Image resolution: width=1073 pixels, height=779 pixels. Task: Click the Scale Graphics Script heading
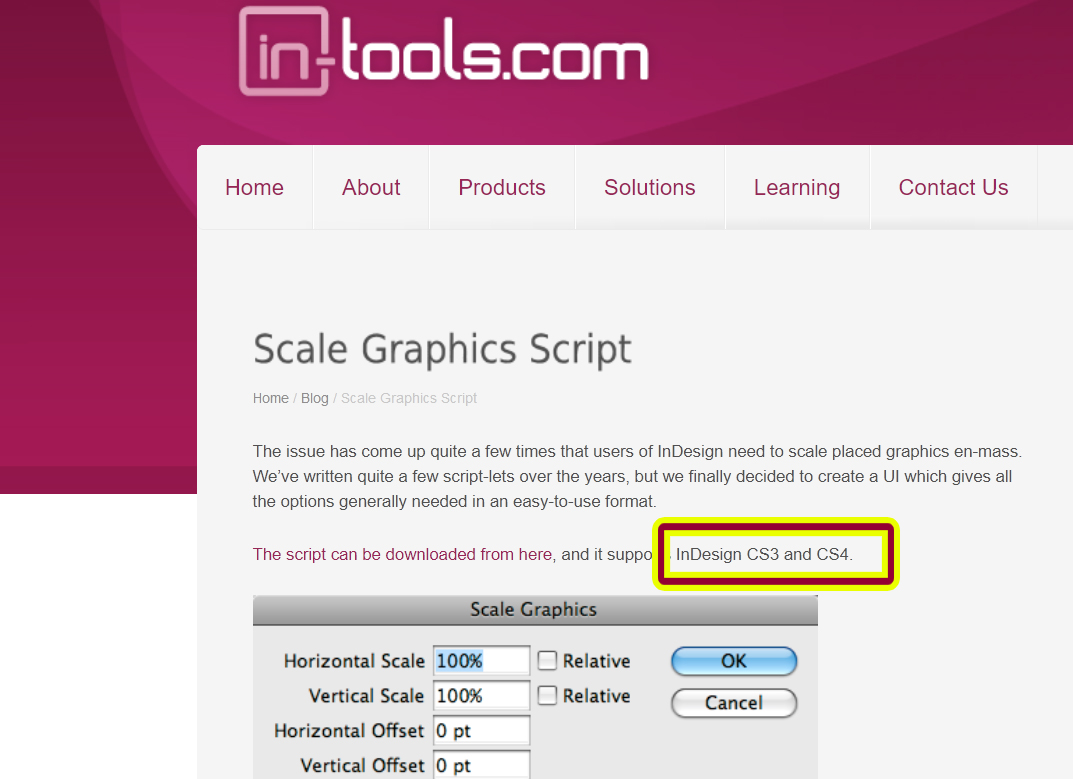442,350
